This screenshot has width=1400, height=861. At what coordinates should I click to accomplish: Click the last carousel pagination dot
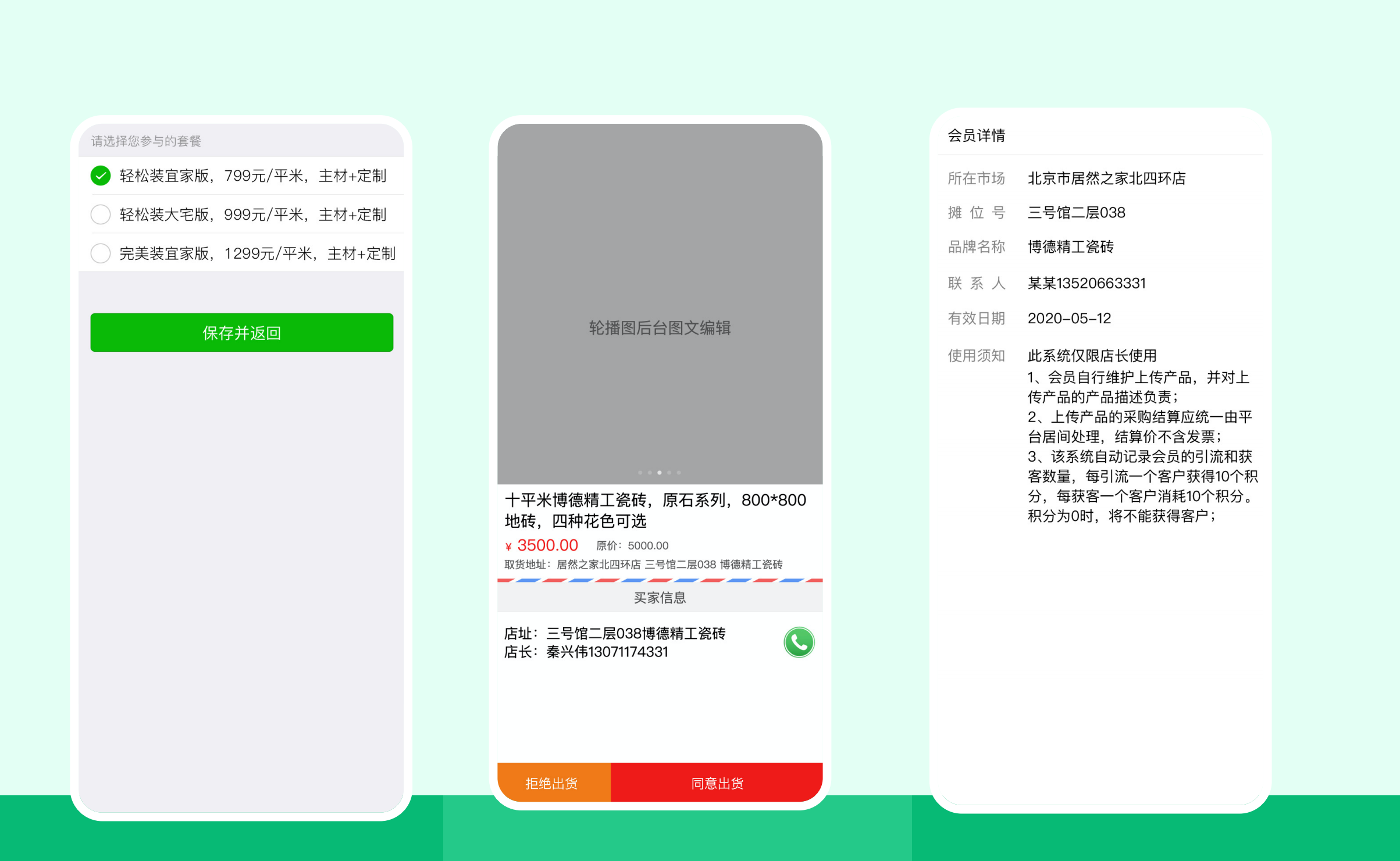679,473
